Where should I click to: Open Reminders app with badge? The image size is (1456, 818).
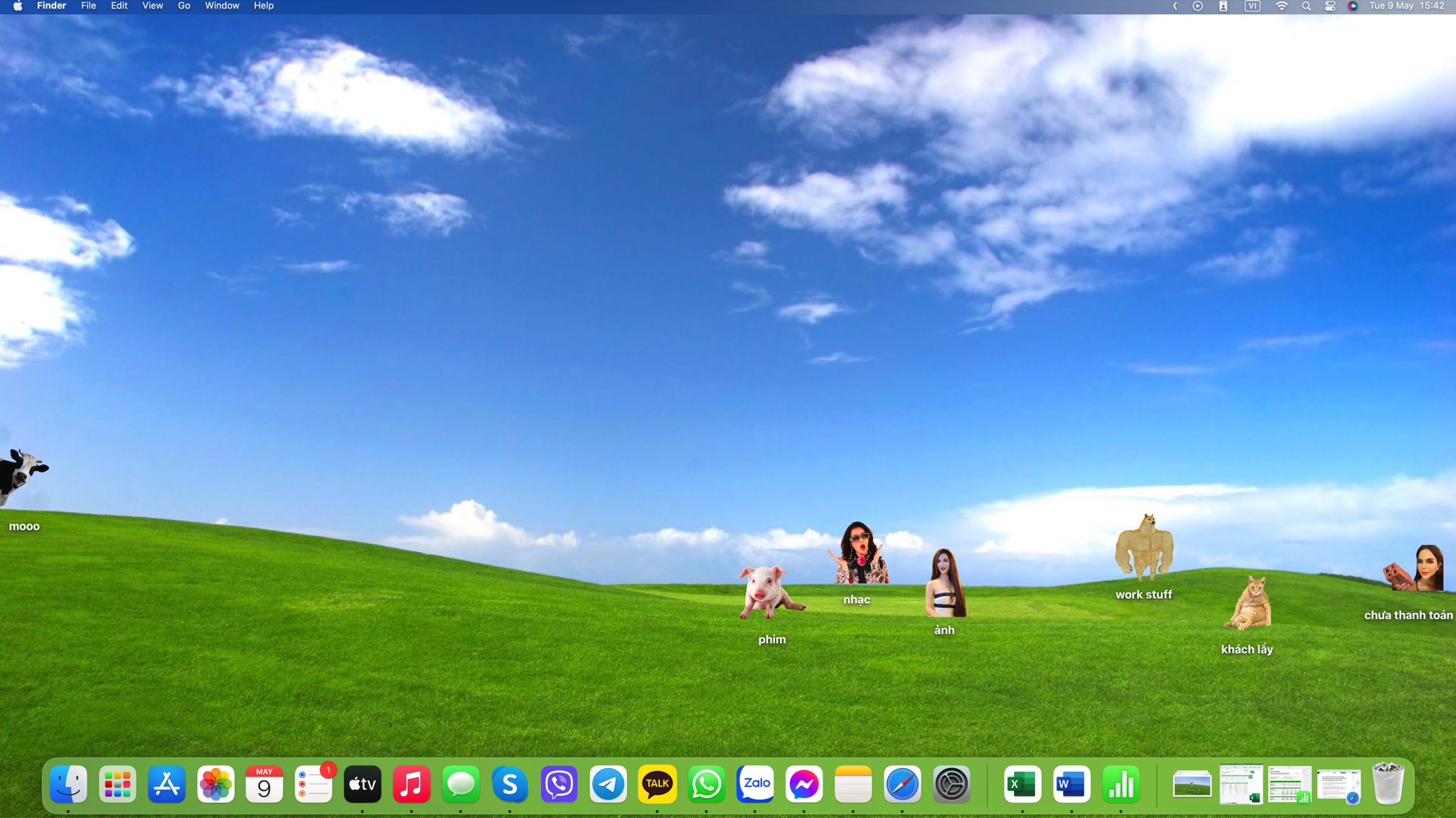314,785
